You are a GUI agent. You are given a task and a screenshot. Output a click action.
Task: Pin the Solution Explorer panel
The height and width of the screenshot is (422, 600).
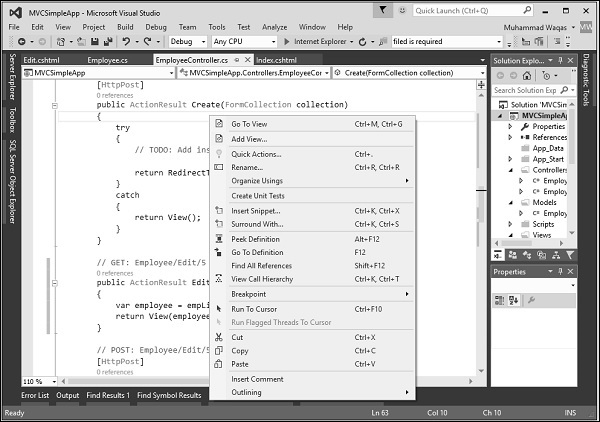[x=560, y=59]
